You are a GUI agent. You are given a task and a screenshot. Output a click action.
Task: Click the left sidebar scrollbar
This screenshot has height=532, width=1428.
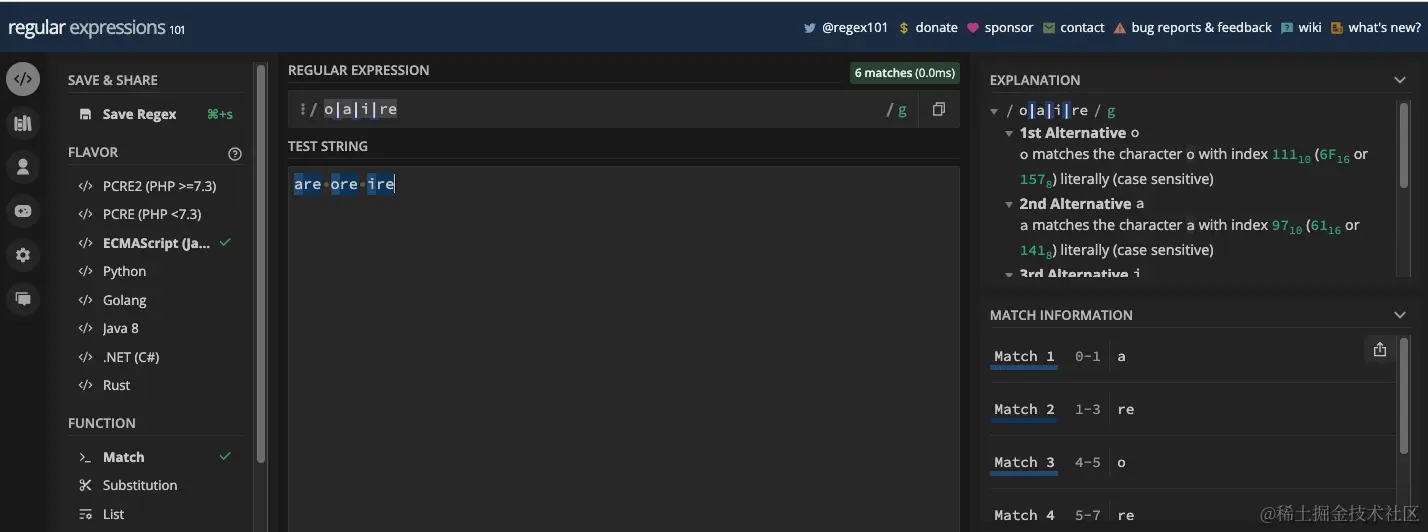(x=261, y=264)
